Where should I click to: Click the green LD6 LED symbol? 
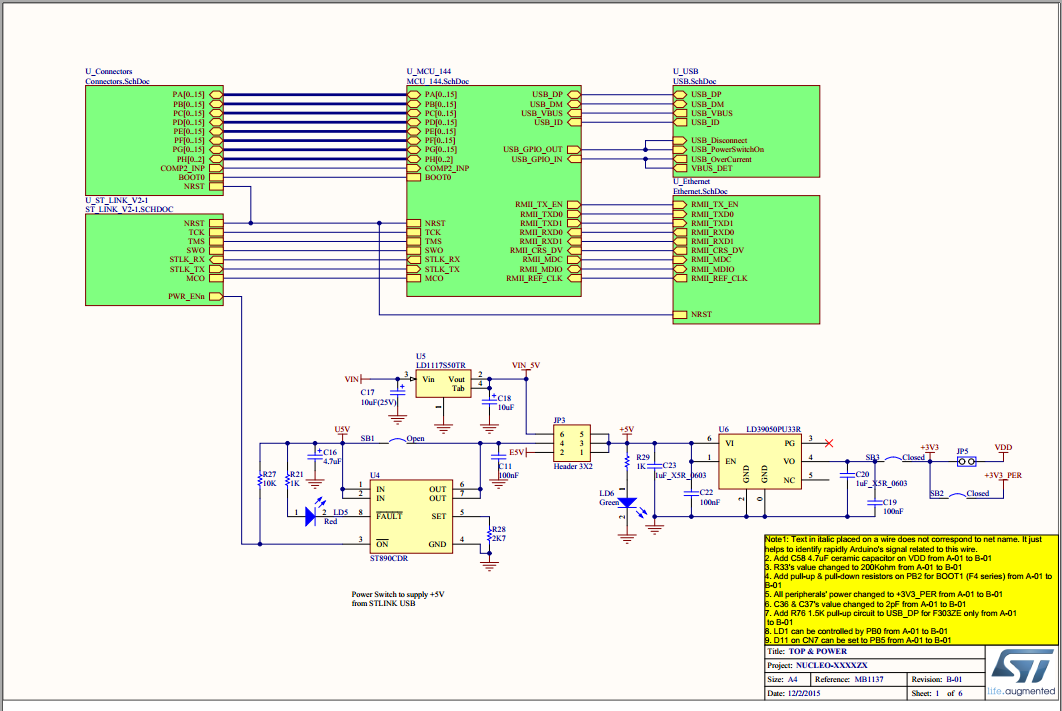click(x=629, y=503)
